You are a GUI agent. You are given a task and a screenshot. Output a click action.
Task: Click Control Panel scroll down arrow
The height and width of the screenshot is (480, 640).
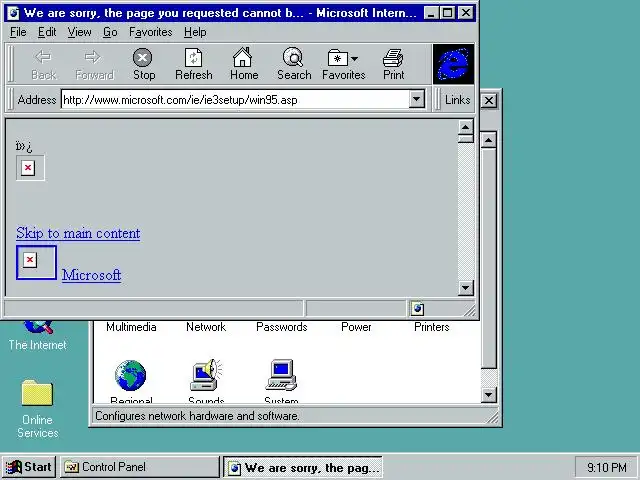[x=489, y=394]
